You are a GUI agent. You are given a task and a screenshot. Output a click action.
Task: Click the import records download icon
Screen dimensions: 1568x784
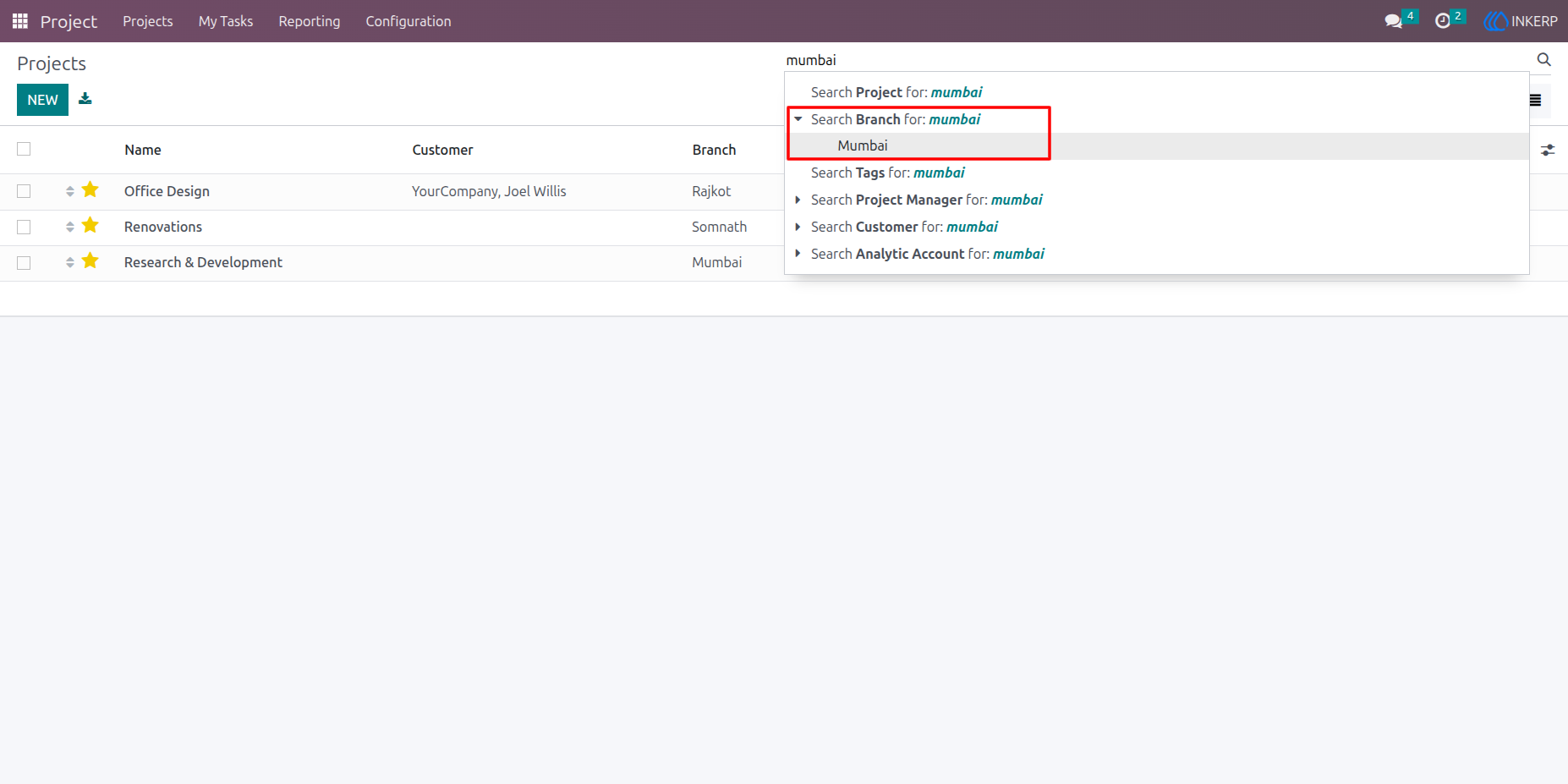coord(85,99)
